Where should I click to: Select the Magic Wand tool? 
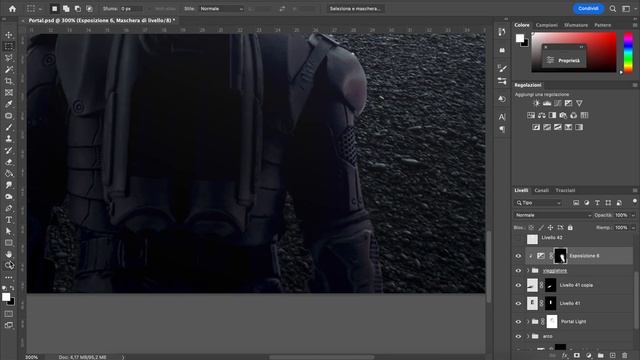(x=9, y=69)
